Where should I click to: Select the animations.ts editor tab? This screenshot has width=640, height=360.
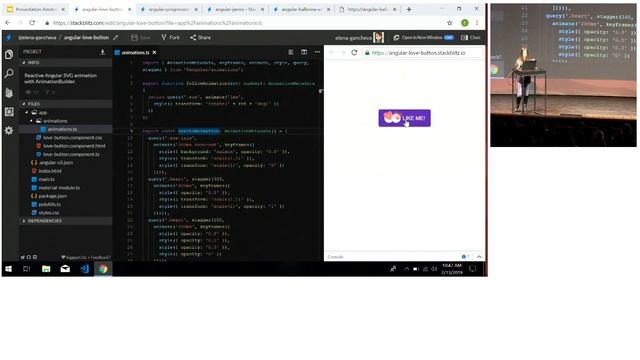135,53
